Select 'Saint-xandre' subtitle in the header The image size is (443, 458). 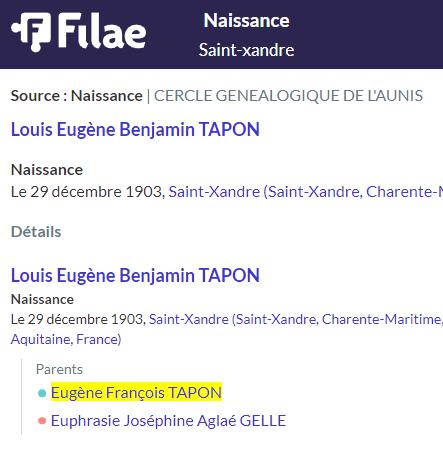point(246,50)
